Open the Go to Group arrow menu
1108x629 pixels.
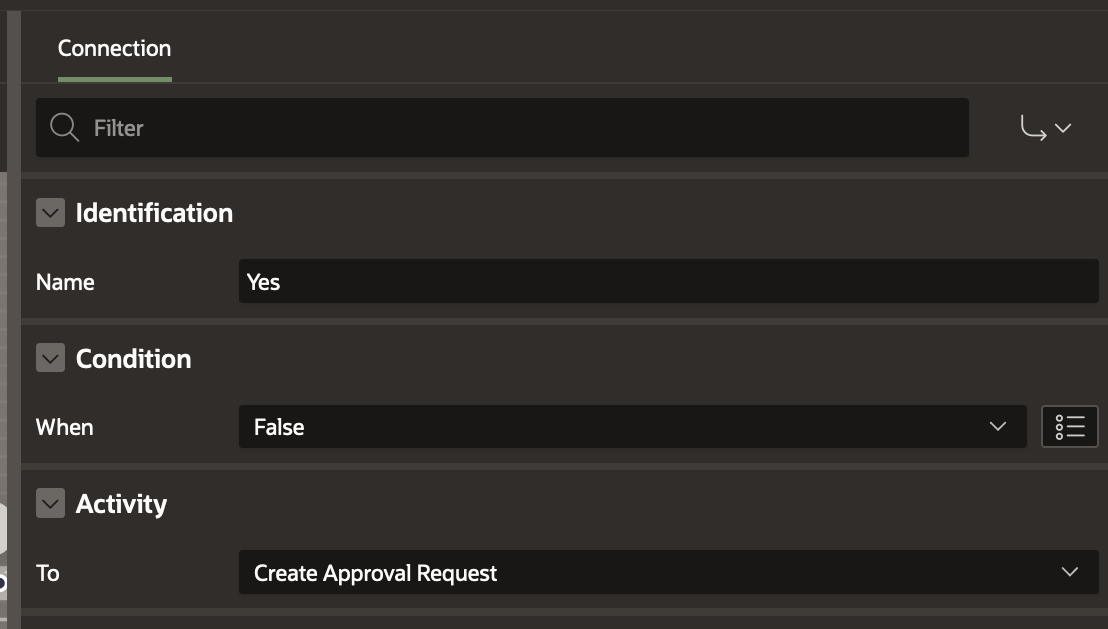coord(1045,128)
